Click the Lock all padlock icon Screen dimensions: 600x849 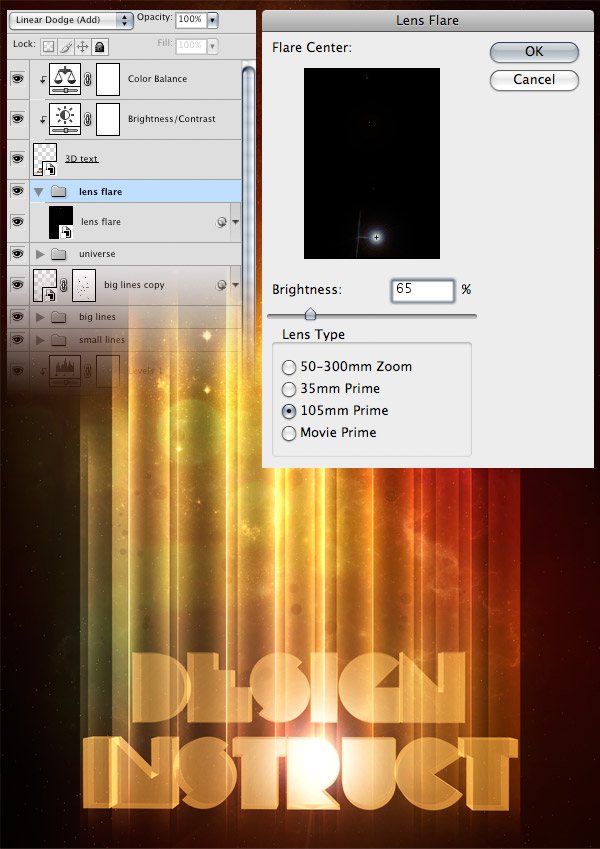tap(99, 47)
